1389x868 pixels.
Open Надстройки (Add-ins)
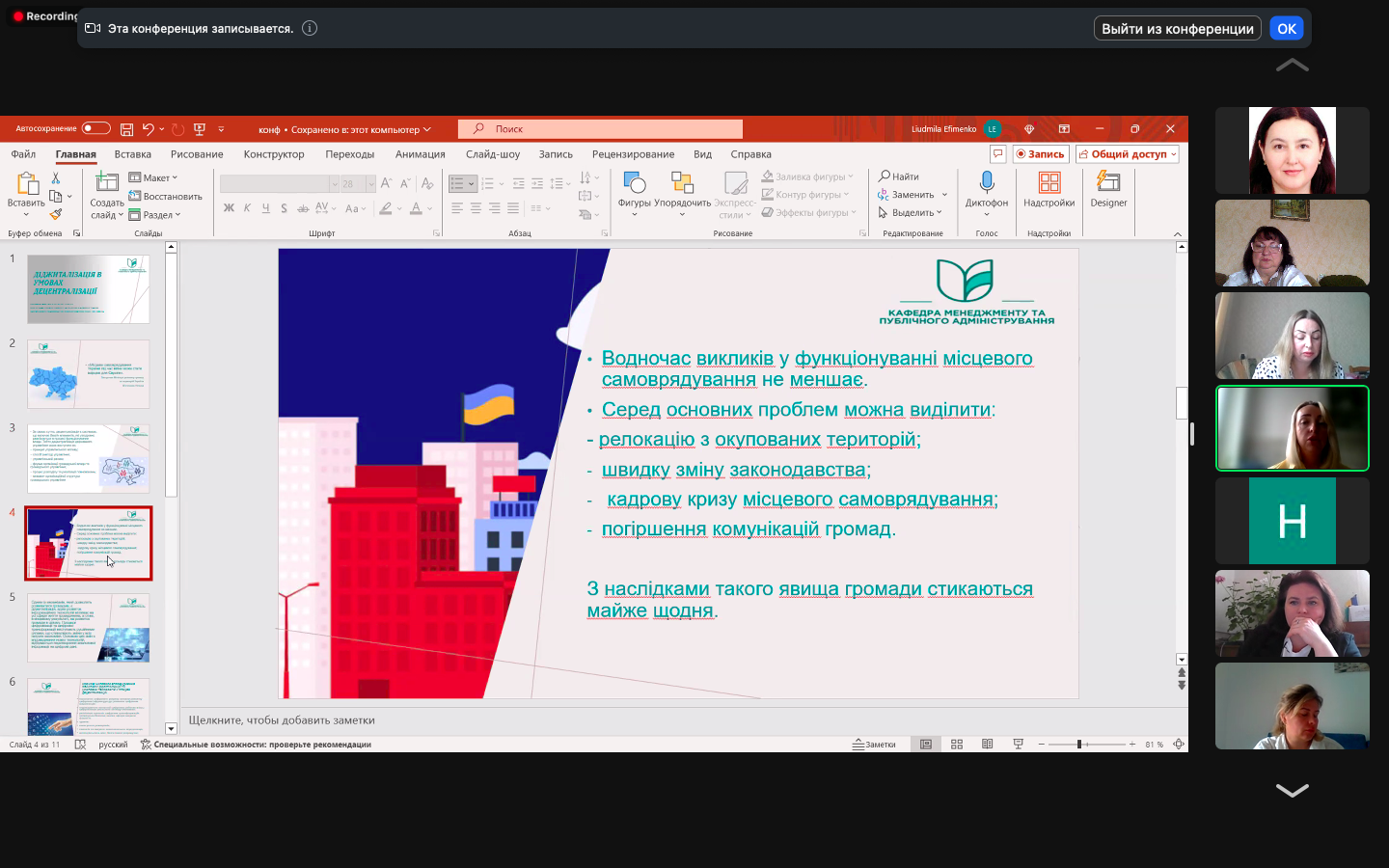coord(1049,193)
